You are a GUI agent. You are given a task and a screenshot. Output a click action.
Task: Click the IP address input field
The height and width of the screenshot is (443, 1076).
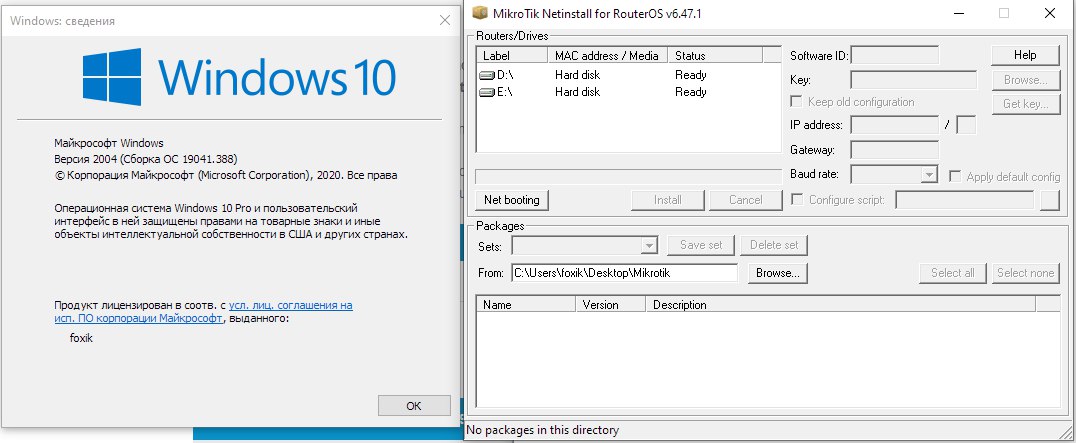pyautogui.click(x=895, y=125)
